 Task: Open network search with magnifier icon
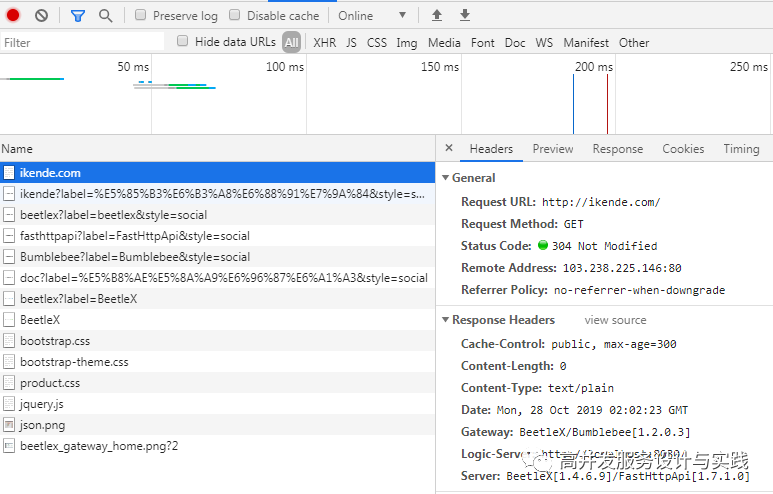[x=105, y=16]
